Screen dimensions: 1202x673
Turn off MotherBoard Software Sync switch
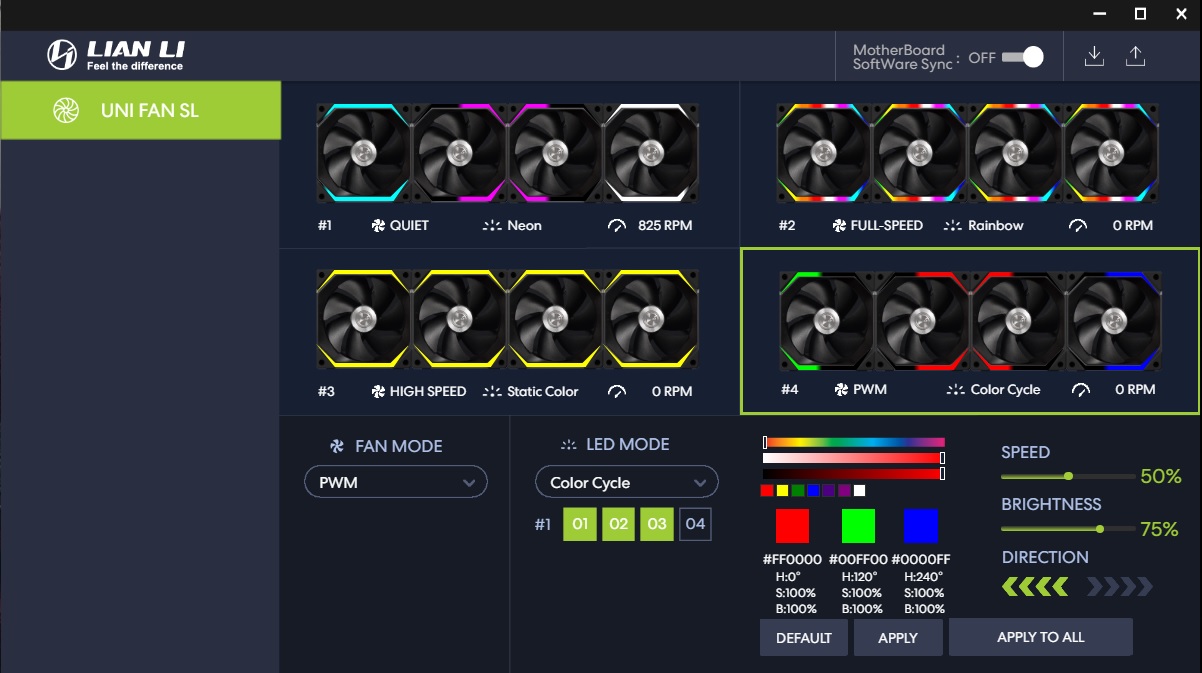tap(1022, 57)
